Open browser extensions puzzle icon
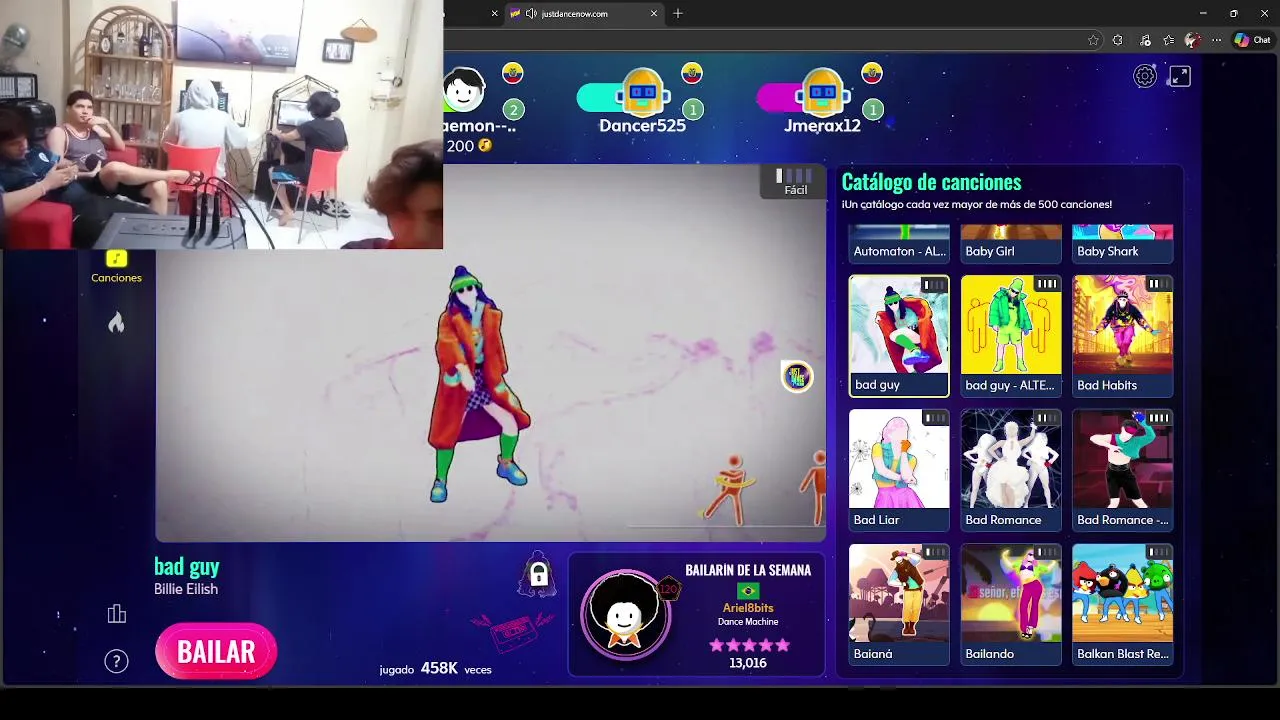 [1118, 40]
